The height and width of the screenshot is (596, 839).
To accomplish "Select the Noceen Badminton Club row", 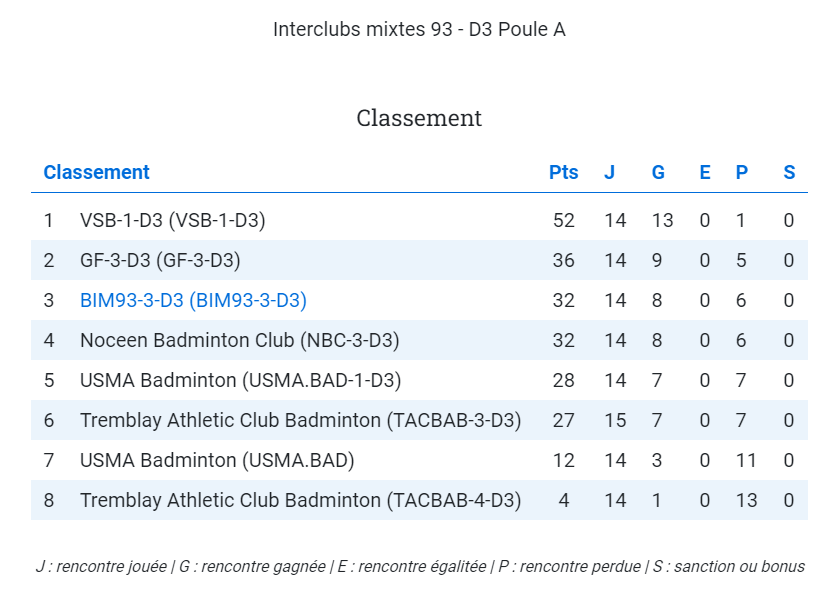I will 420,340.
